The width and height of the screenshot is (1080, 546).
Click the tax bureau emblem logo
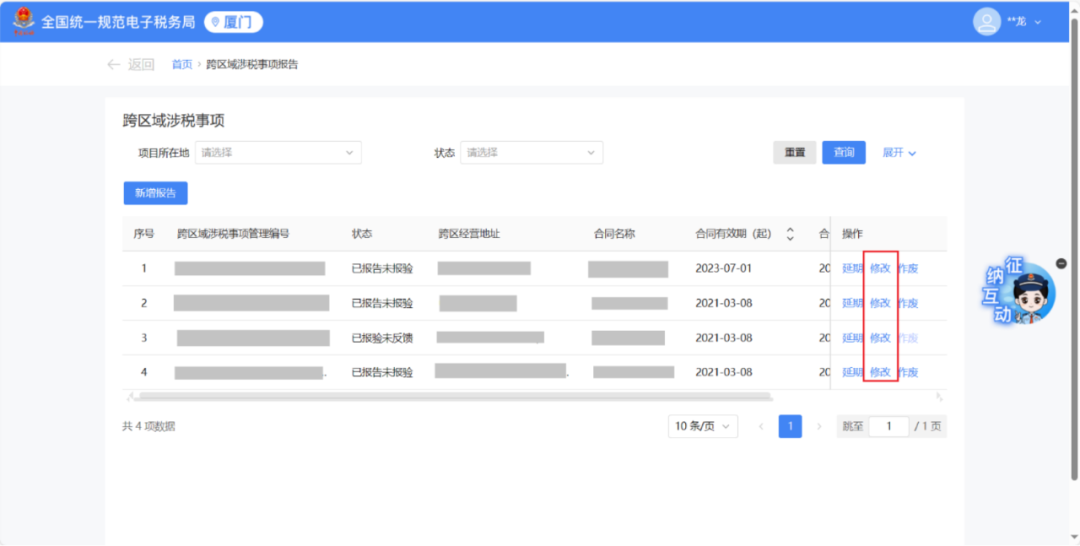point(23,21)
